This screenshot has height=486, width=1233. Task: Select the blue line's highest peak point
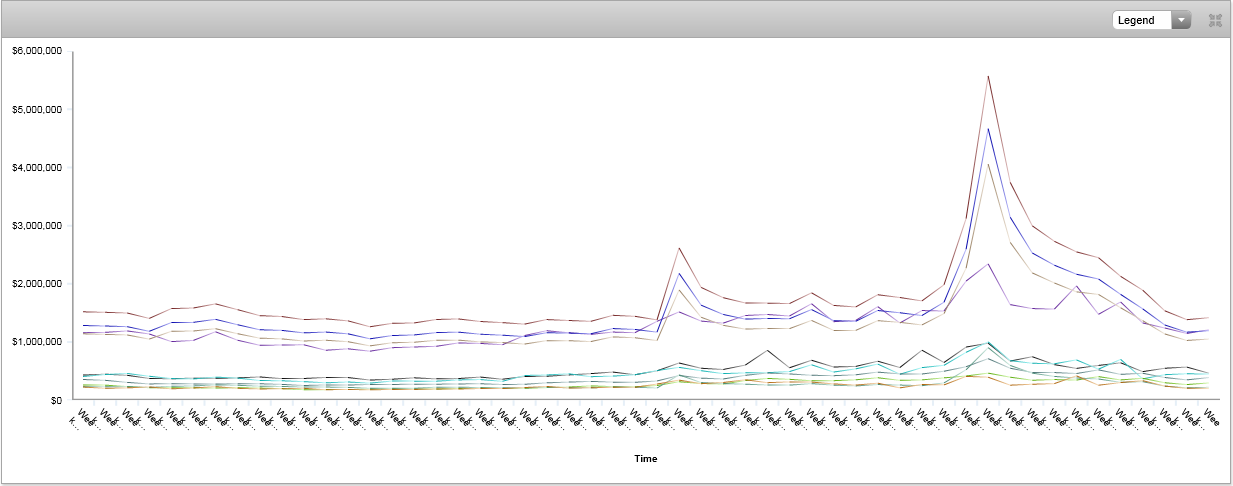pos(988,129)
